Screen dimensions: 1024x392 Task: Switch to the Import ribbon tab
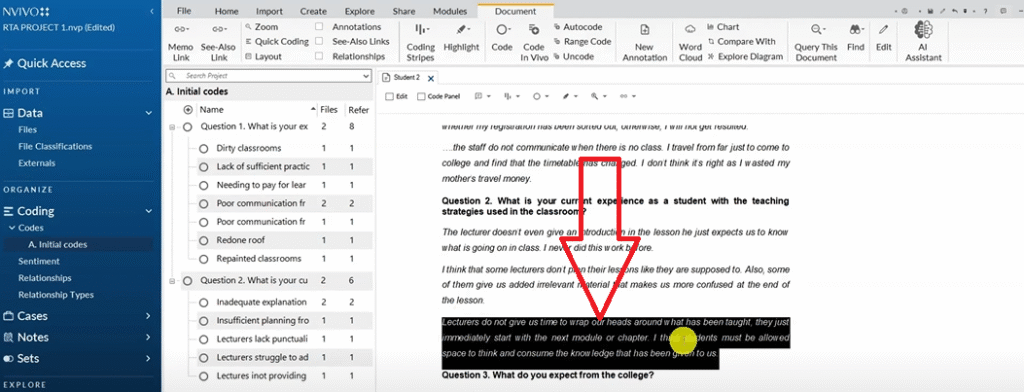(x=270, y=11)
